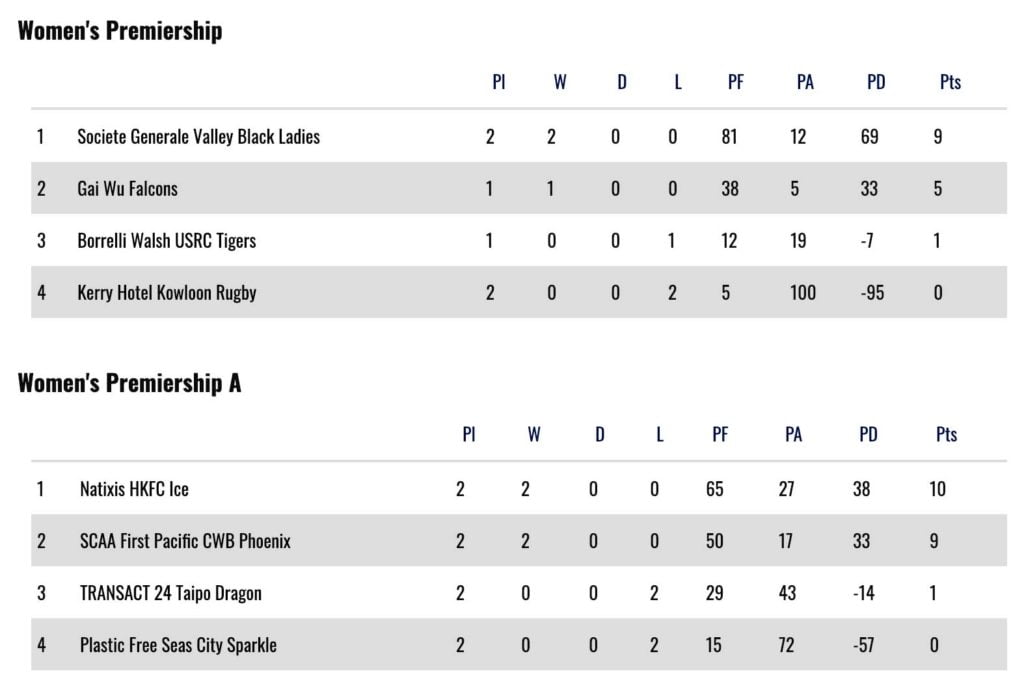Click L column header in Premiership A table

pos(659,435)
